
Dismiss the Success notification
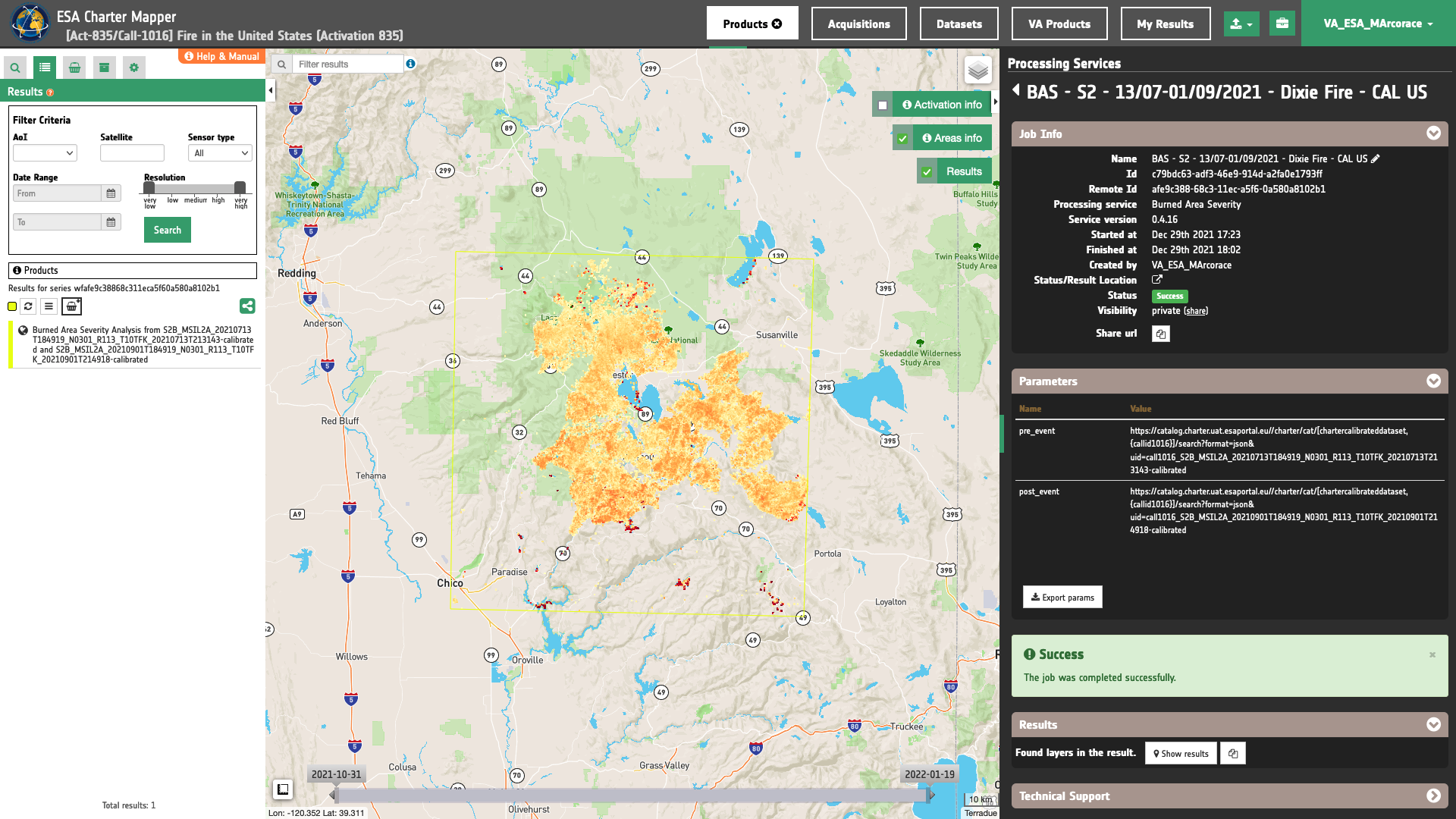tap(1432, 654)
